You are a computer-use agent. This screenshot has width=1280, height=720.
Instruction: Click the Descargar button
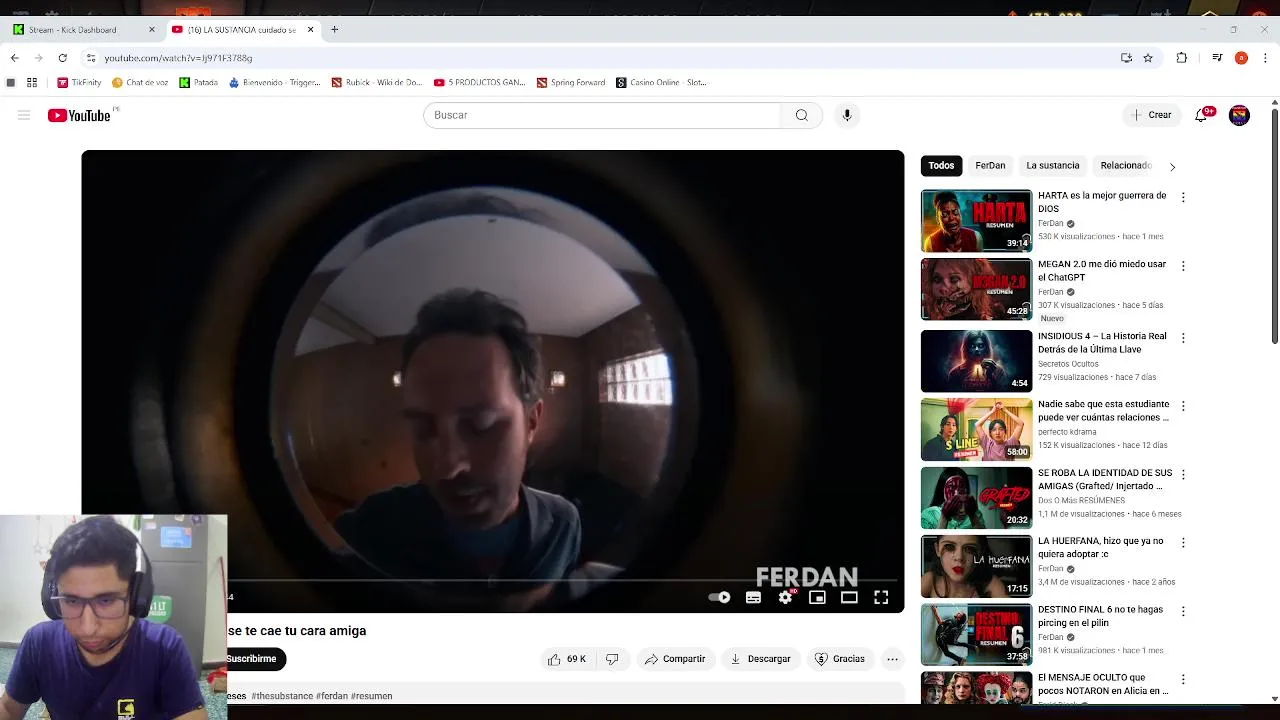(761, 659)
